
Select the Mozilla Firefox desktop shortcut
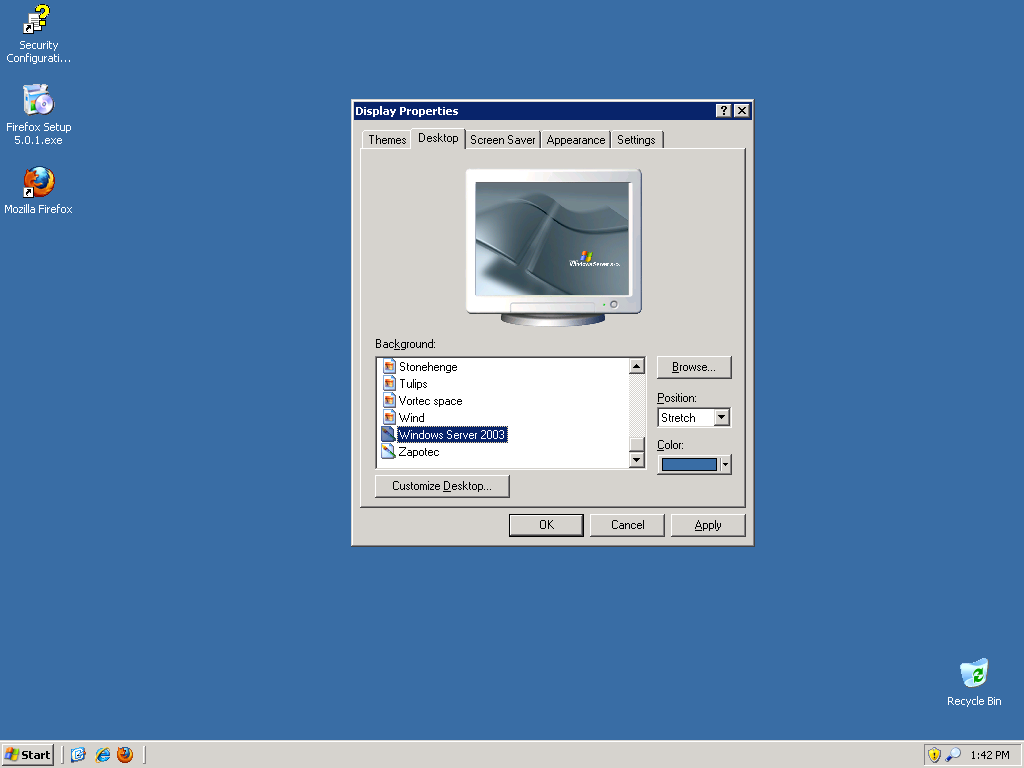(x=38, y=191)
